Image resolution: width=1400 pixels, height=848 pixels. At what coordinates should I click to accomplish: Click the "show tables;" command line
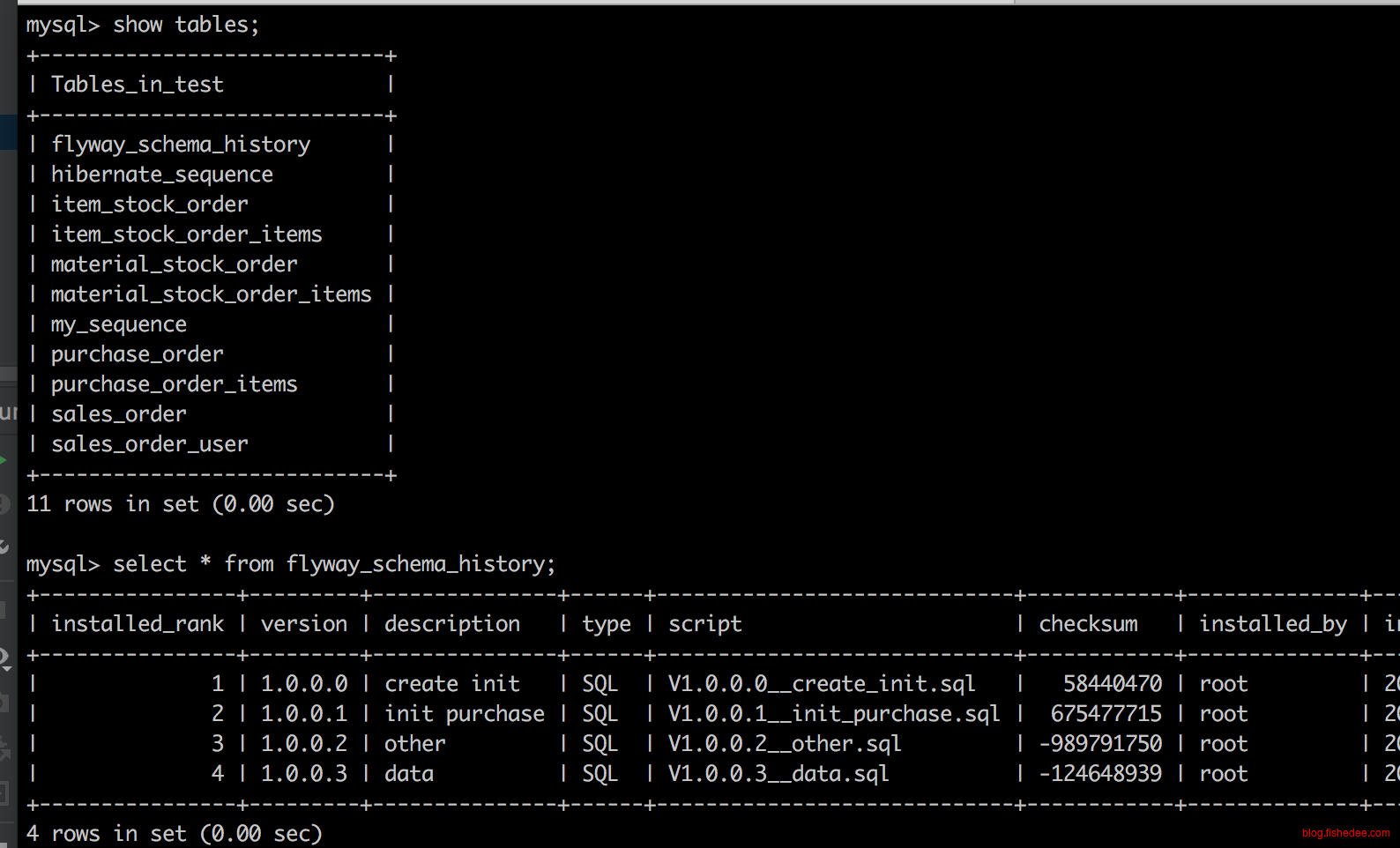pos(185,25)
